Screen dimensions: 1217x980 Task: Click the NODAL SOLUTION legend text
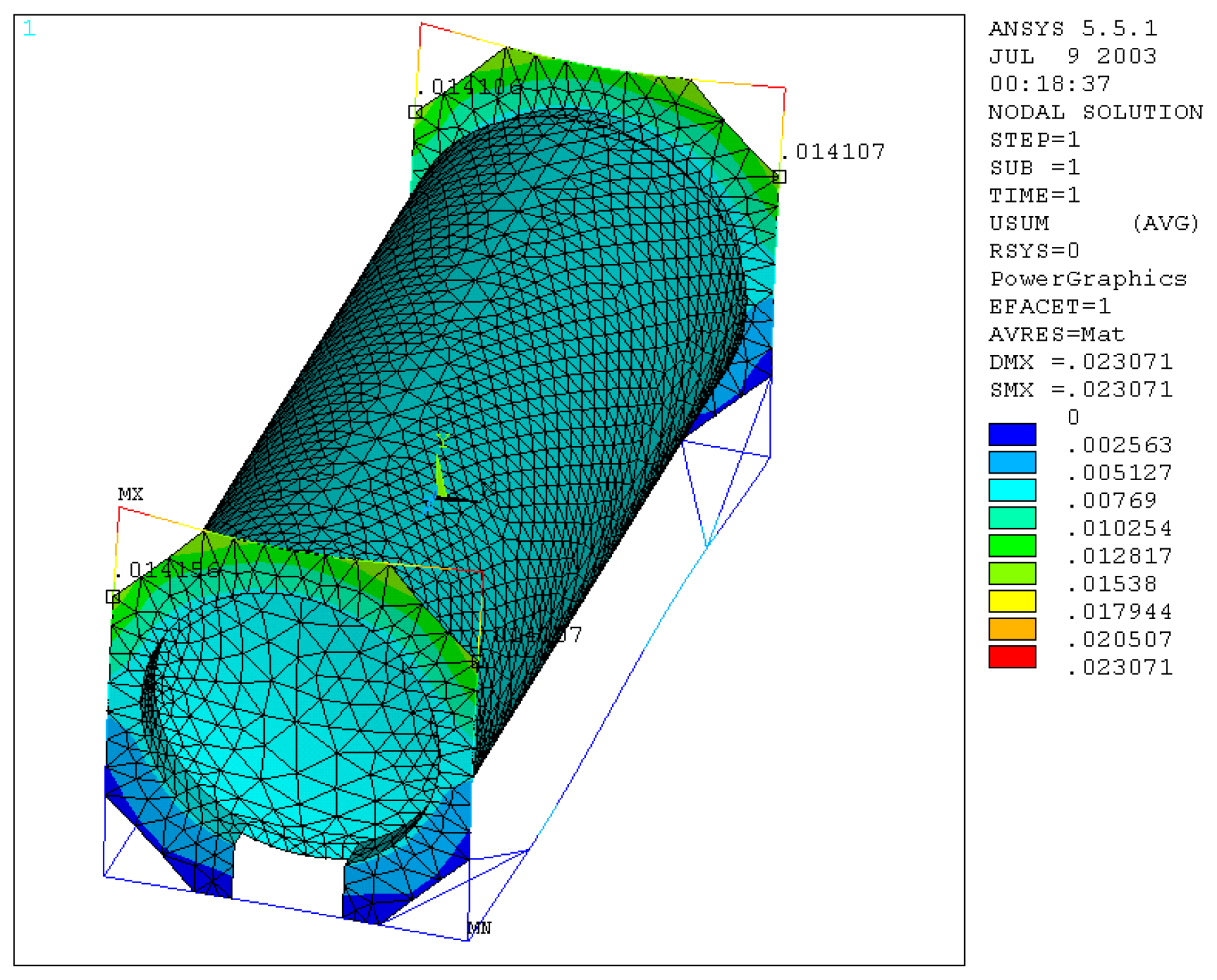click(1095, 112)
